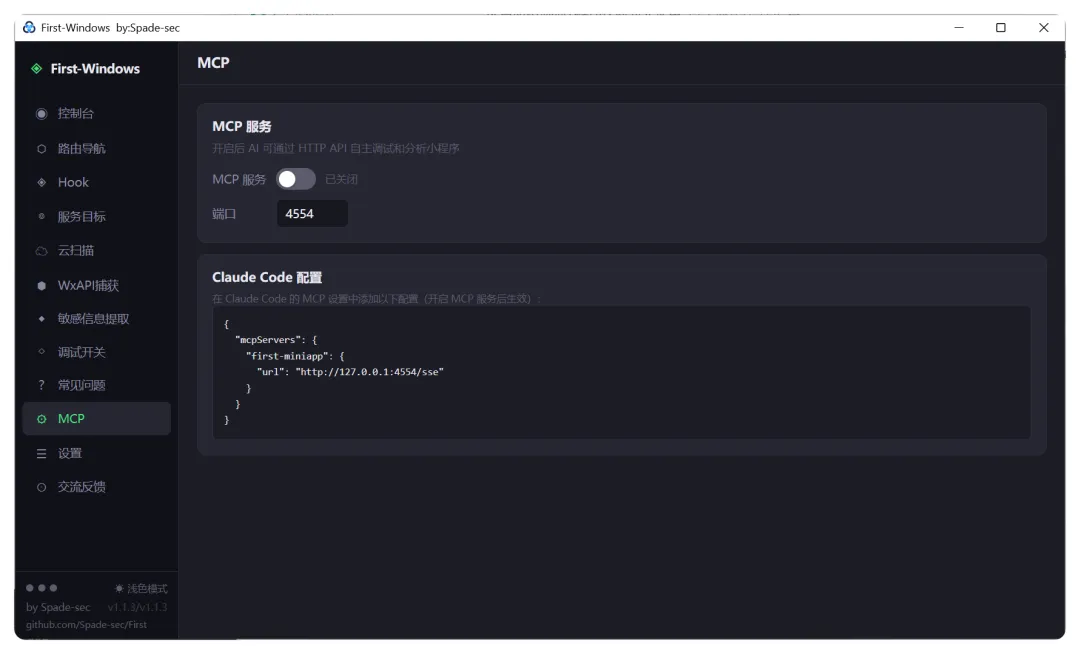
Task: Click the 端口 label
Action: (224, 214)
